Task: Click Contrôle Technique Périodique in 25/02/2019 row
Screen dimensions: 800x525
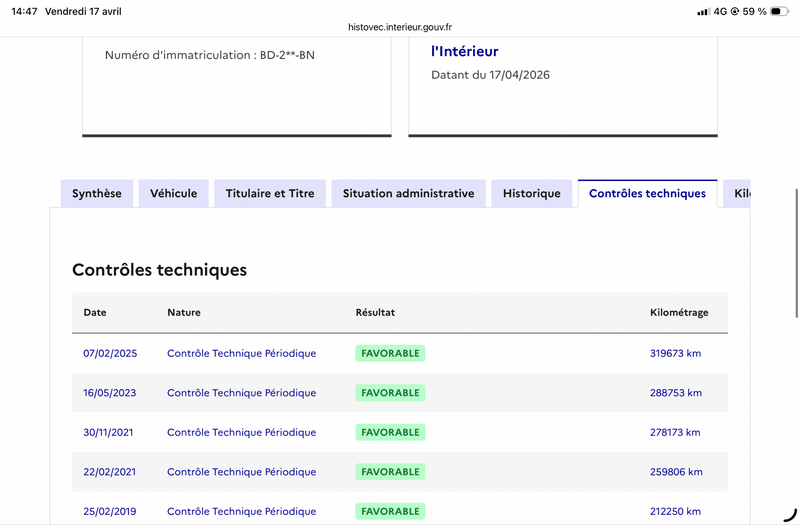Action: pyautogui.click(x=242, y=511)
